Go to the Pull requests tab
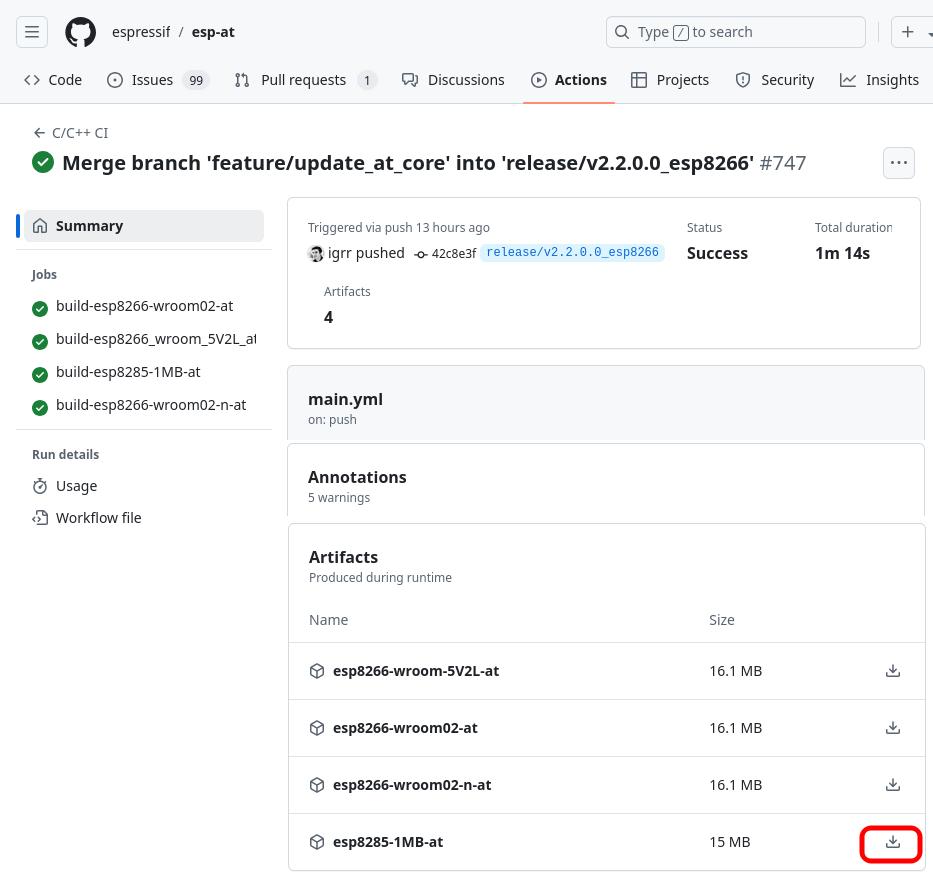Viewport: 933px width, 877px height. point(304,80)
